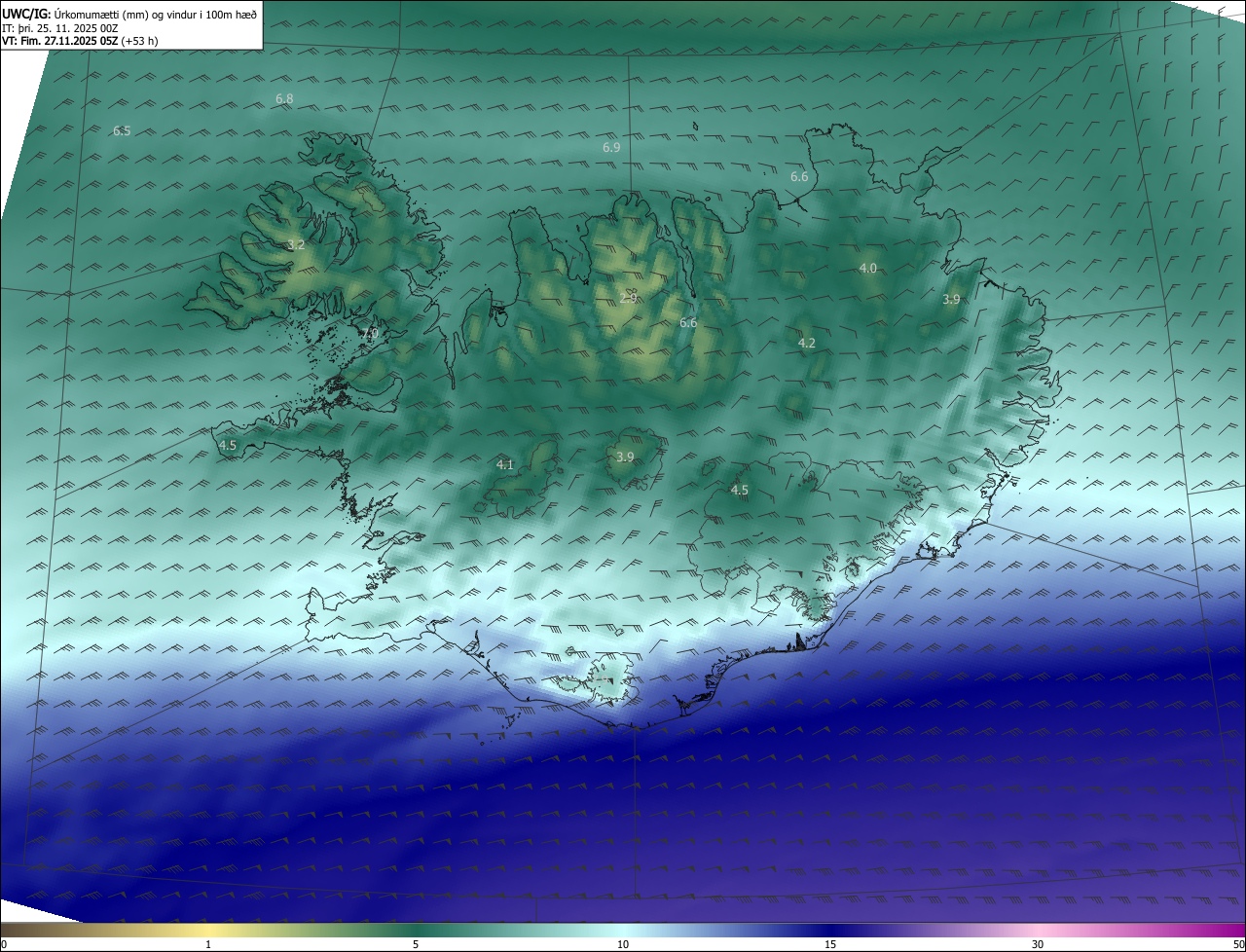Click the 4.2 value label
Viewport: 1246px width, 952px height.
806,344
